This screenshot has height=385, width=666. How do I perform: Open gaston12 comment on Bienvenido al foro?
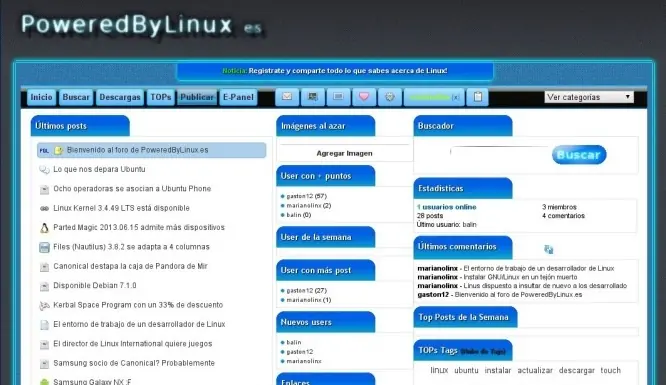(518, 294)
